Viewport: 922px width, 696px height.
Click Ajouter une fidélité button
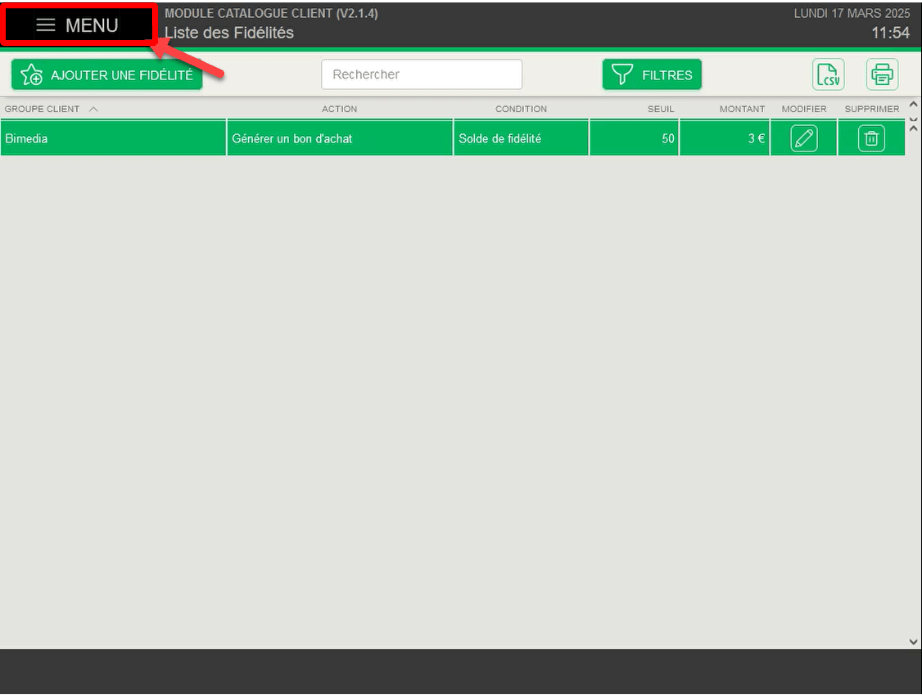pos(107,75)
